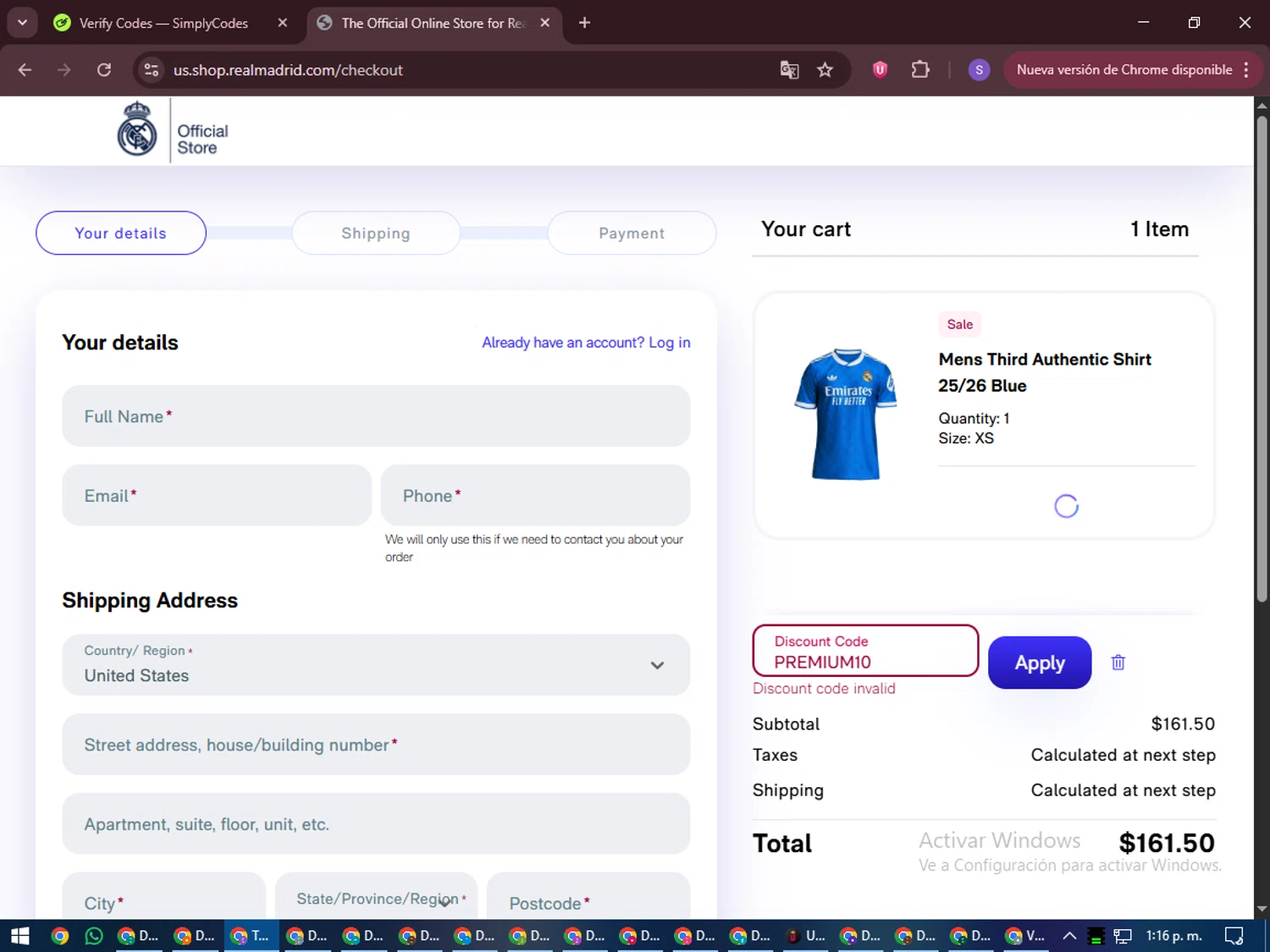Switch to The Official Online Store tab

[x=433, y=23]
